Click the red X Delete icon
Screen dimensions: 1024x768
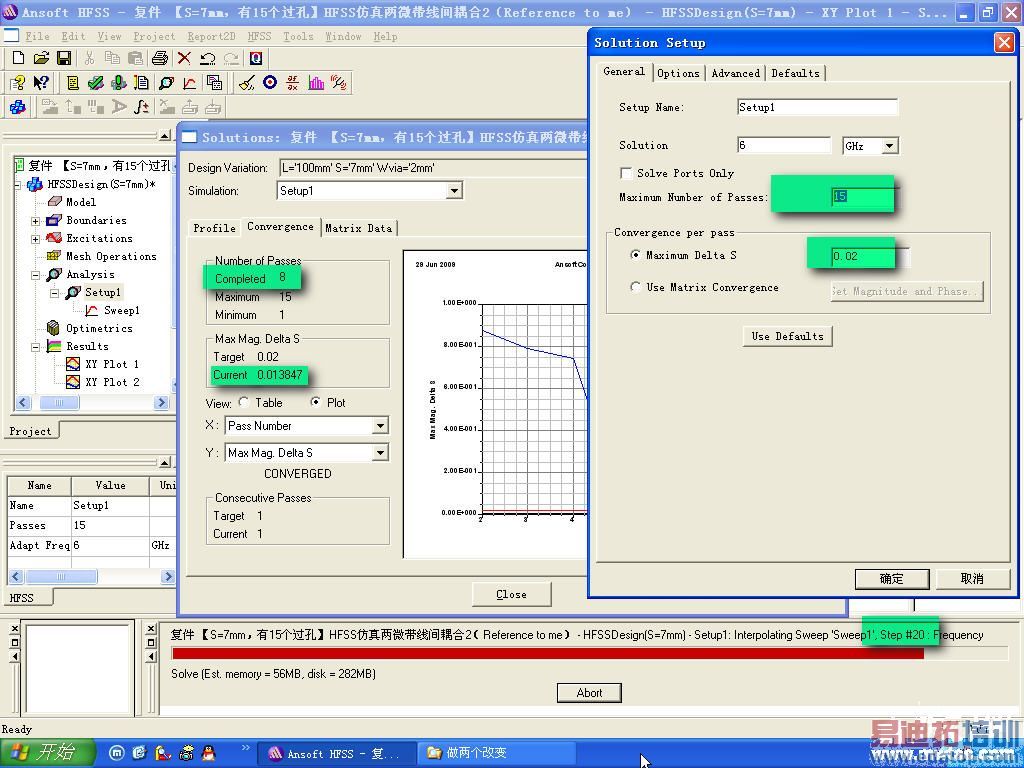point(184,58)
